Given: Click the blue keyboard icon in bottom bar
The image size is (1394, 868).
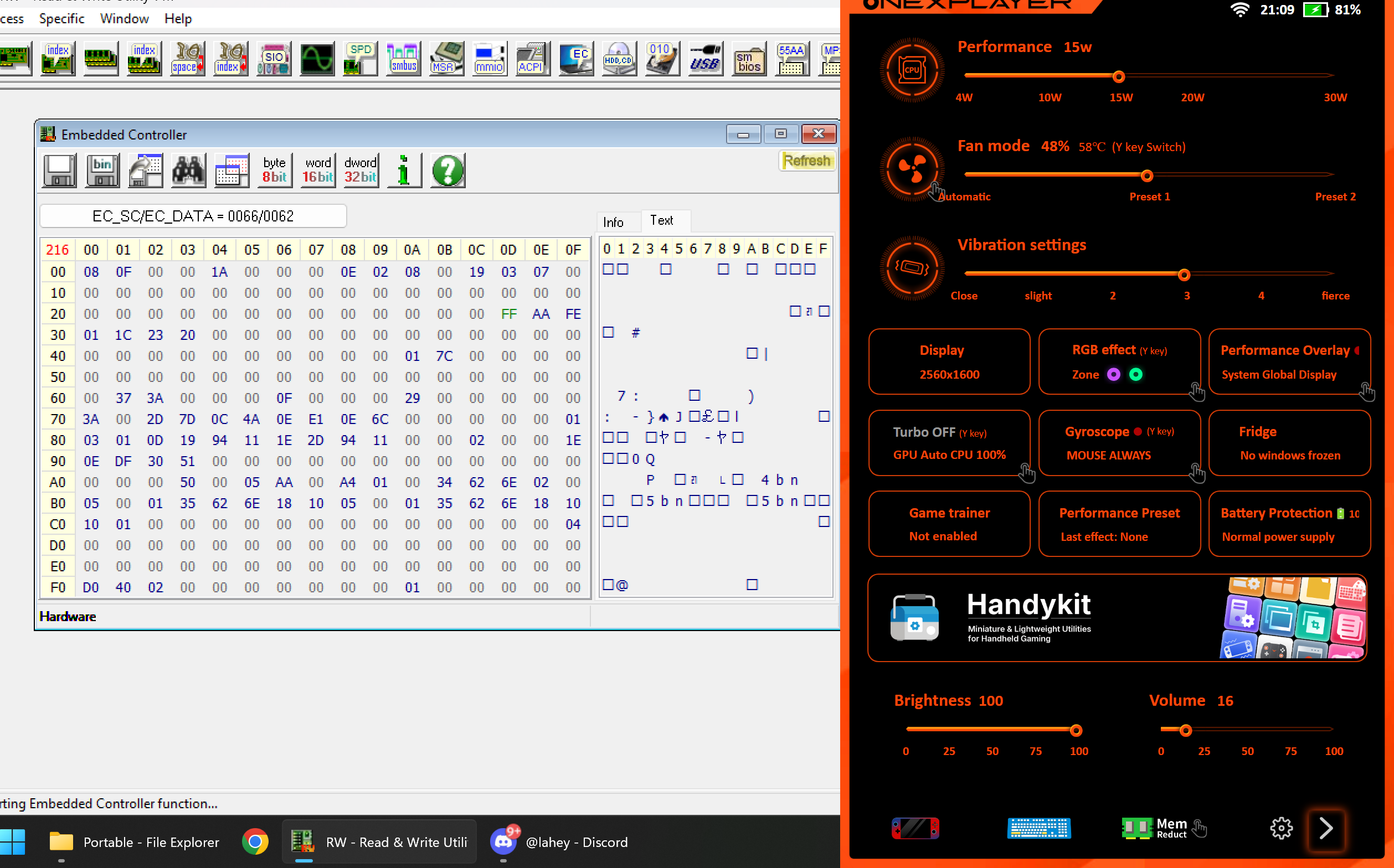Looking at the screenshot, I should click(1039, 828).
